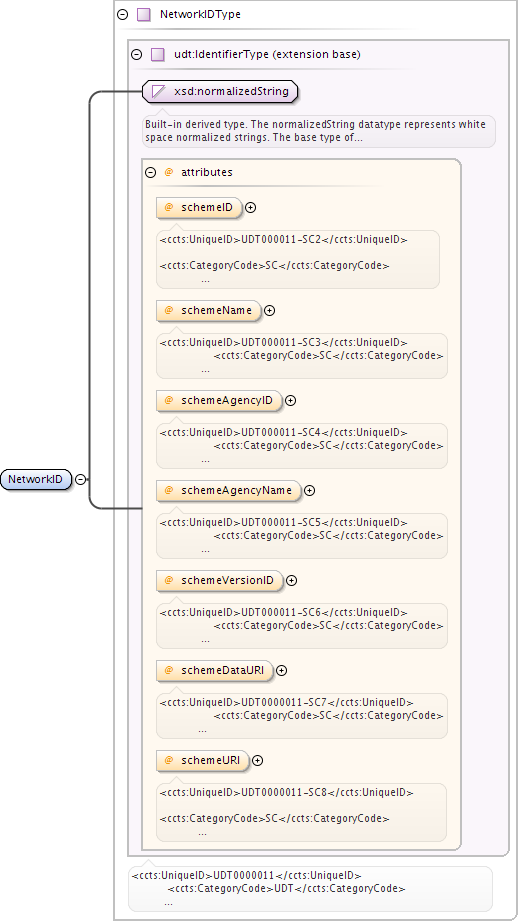Select the xsd:normalizedString node

220,92
